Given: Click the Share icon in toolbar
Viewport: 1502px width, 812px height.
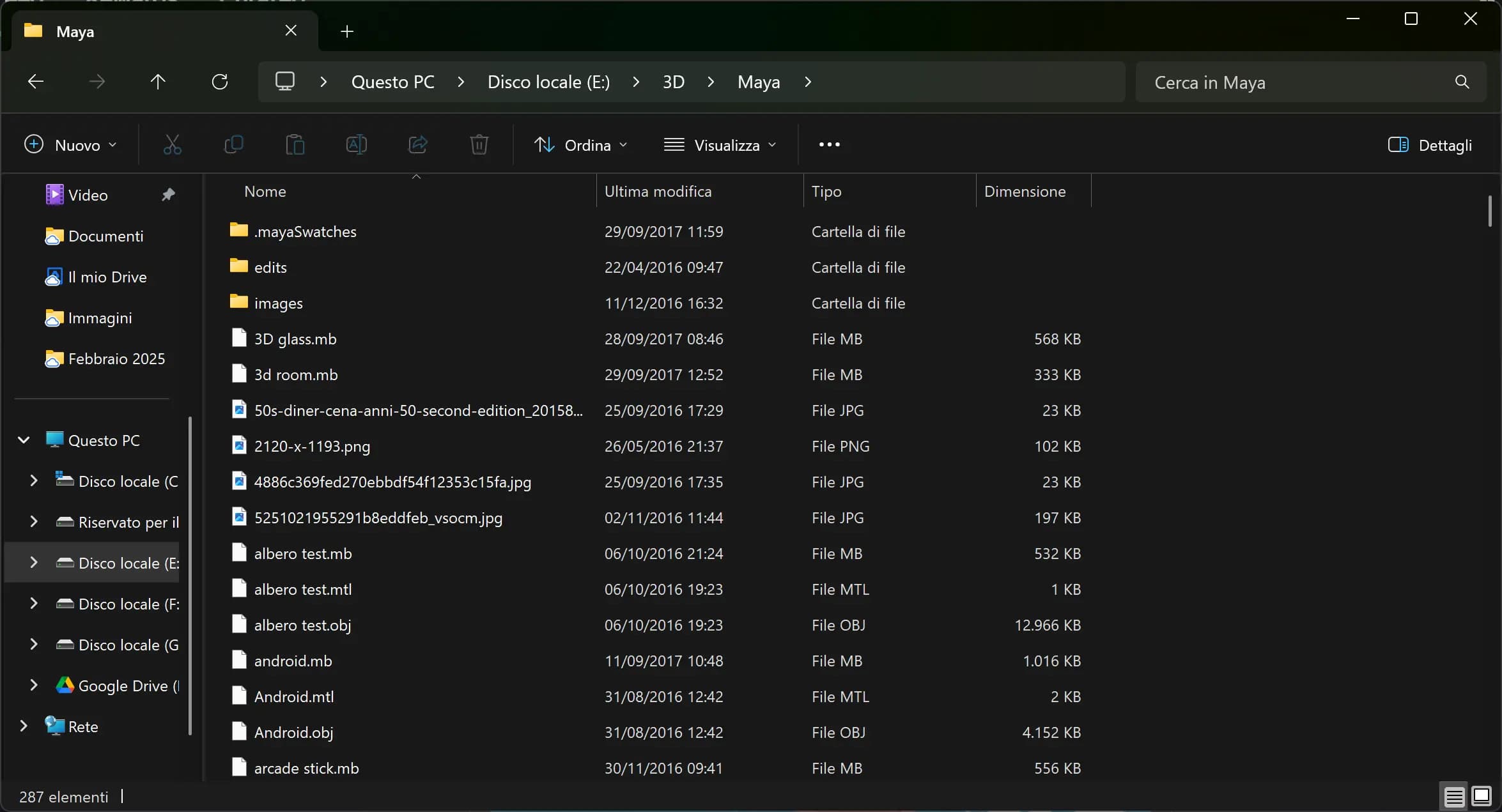Looking at the screenshot, I should pyautogui.click(x=417, y=145).
